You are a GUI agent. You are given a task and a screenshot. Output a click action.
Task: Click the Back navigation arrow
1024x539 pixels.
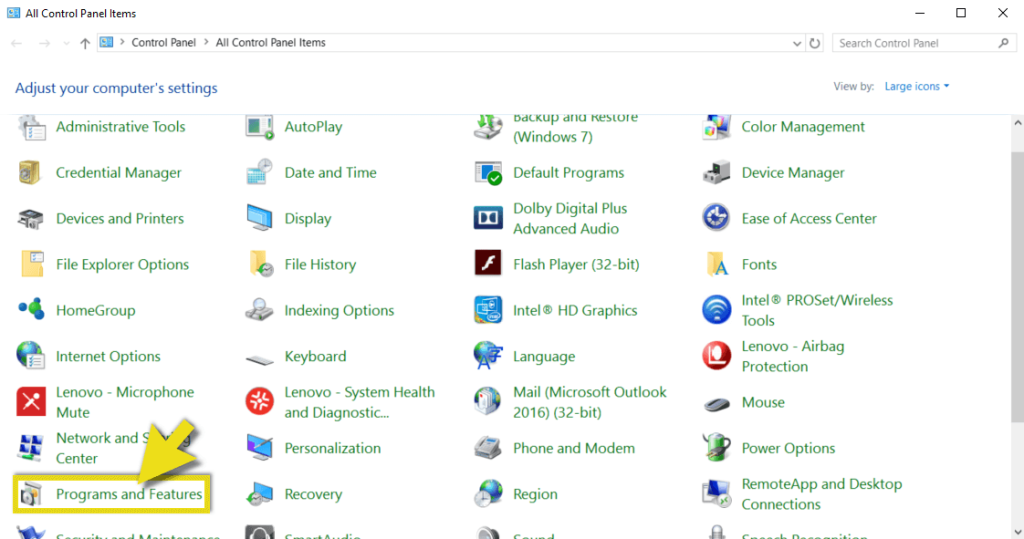pos(17,43)
